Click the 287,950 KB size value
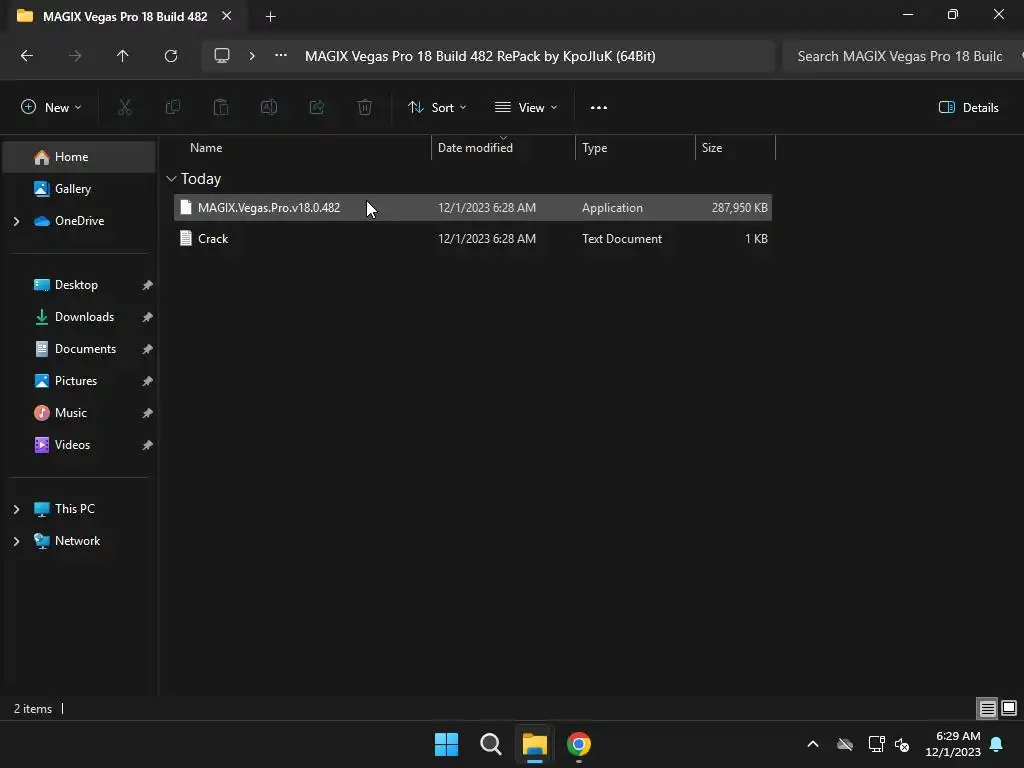The height and width of the screenshot is (768, 1024). point(739,208)
